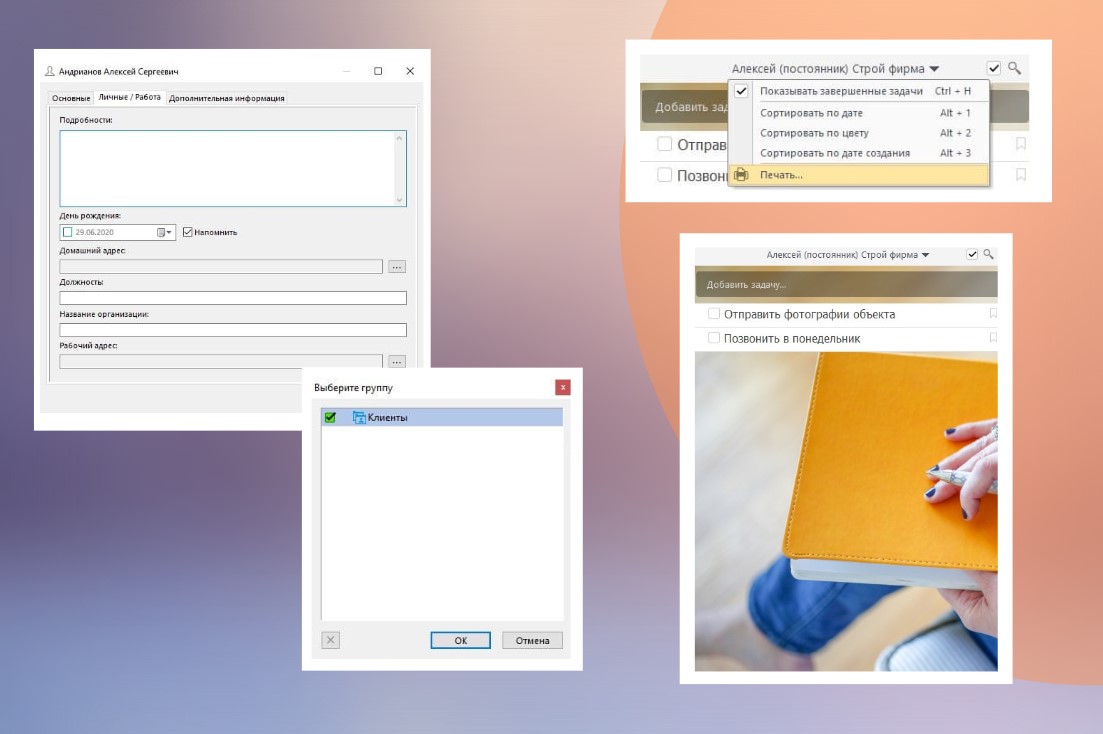Click the Добавить задачу... field in lower panel
Viewport: 1103px width, 734px height.
tap(846, 284)
